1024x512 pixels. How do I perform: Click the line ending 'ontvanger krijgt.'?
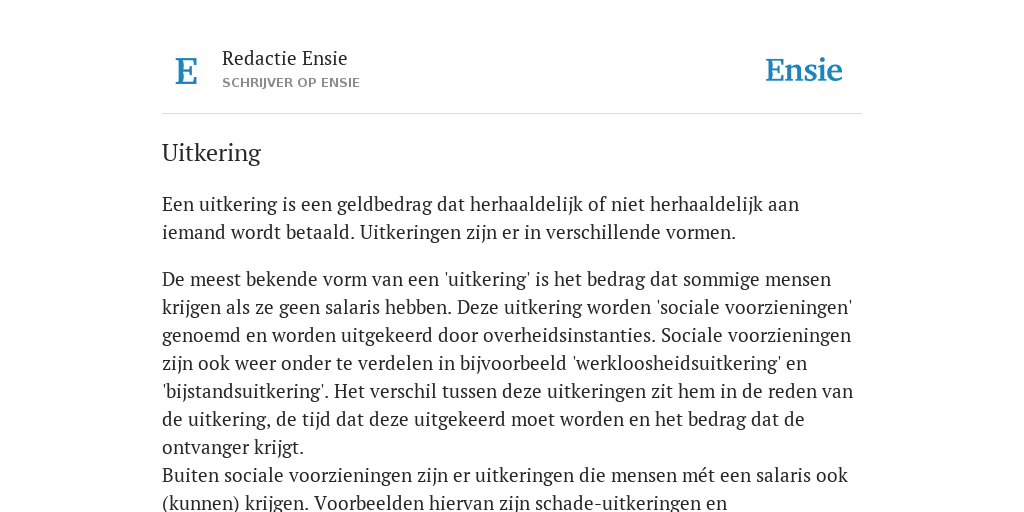(x=233, y=447)
